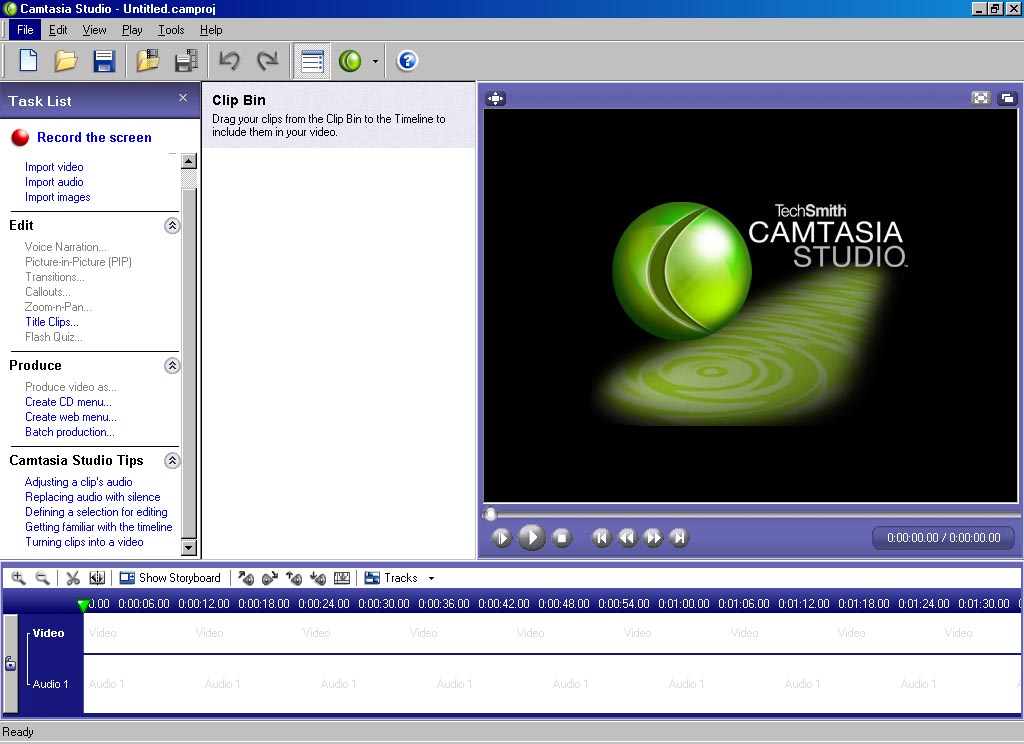
Task: Save the project with the floppy disk icon
Action: 104,61
